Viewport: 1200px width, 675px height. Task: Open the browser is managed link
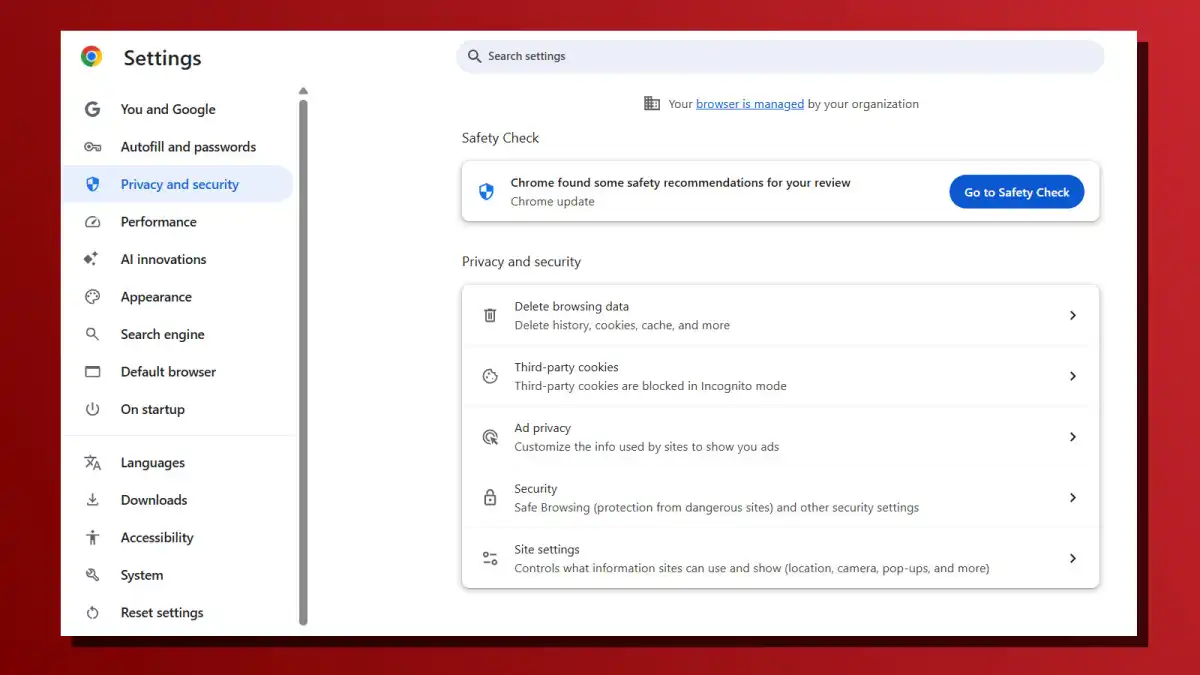pos(750,103)
